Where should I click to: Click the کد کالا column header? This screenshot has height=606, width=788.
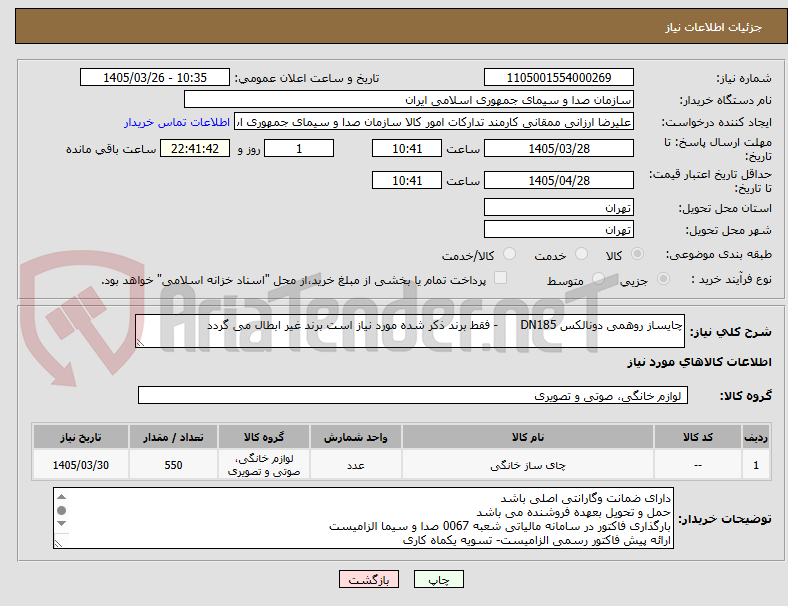pos(698,437)
